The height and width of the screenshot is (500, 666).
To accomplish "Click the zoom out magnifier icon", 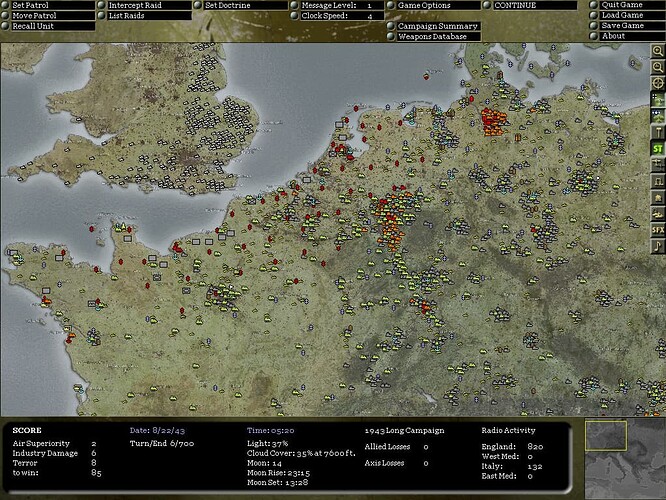I will 658,66.
